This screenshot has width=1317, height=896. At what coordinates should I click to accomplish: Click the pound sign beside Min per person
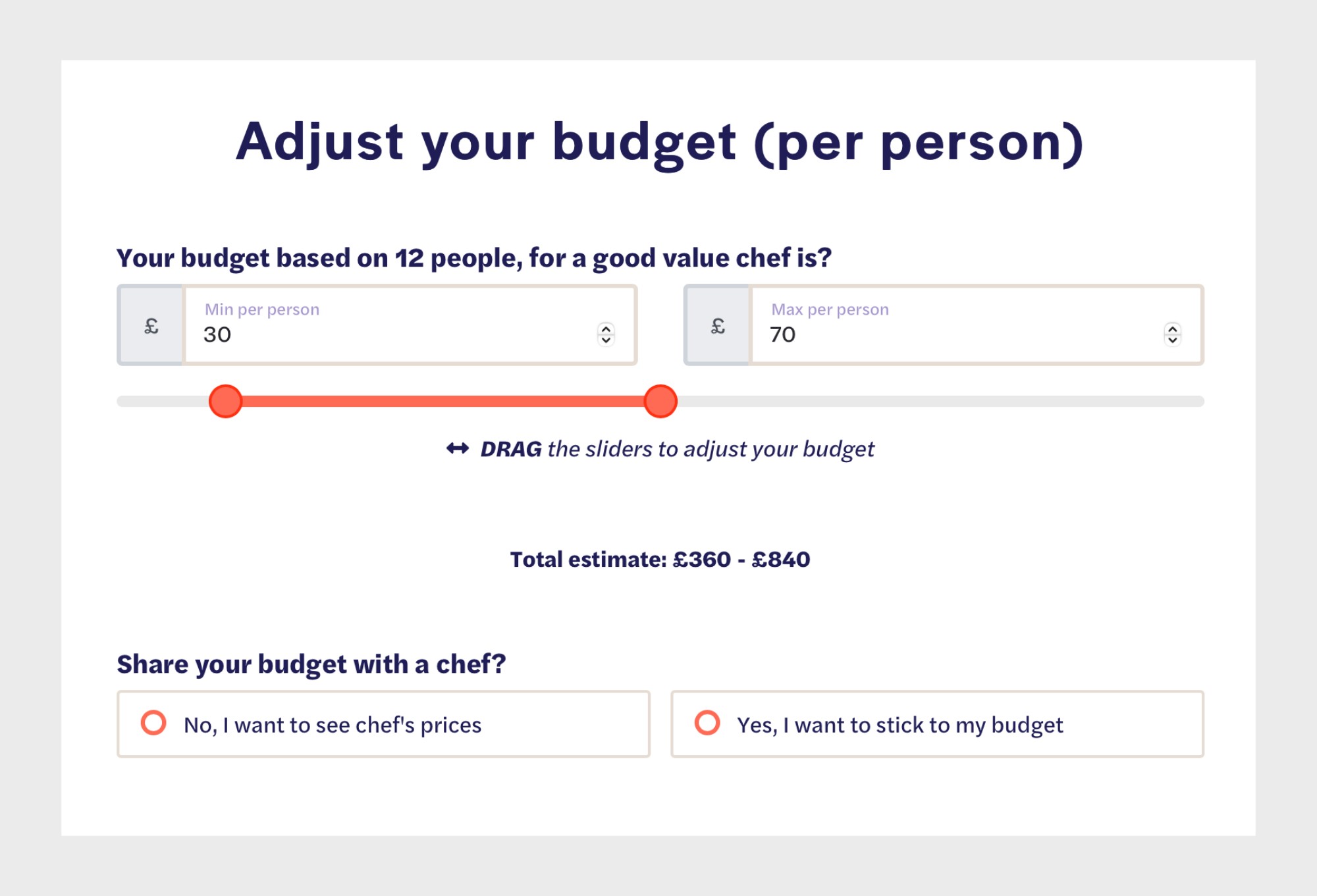tap(151, 326)
